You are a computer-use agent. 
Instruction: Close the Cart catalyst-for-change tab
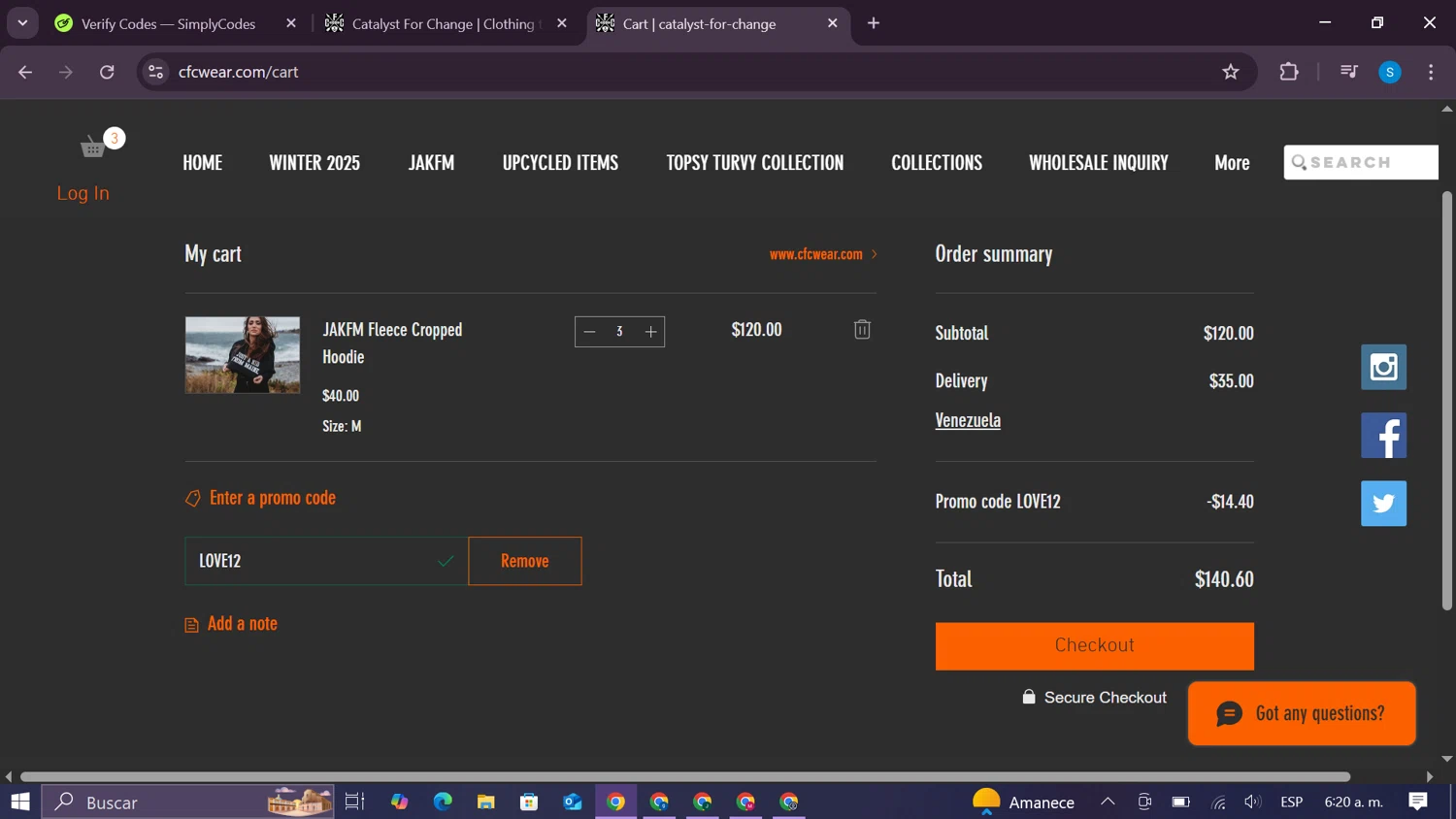coord(832,23)
